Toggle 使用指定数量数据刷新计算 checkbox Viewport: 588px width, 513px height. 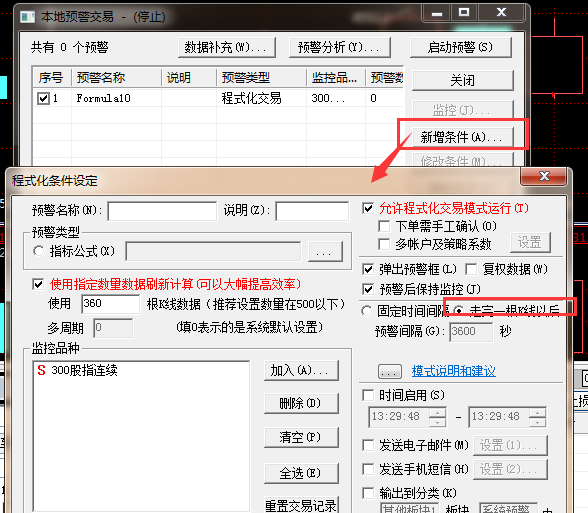38,284
